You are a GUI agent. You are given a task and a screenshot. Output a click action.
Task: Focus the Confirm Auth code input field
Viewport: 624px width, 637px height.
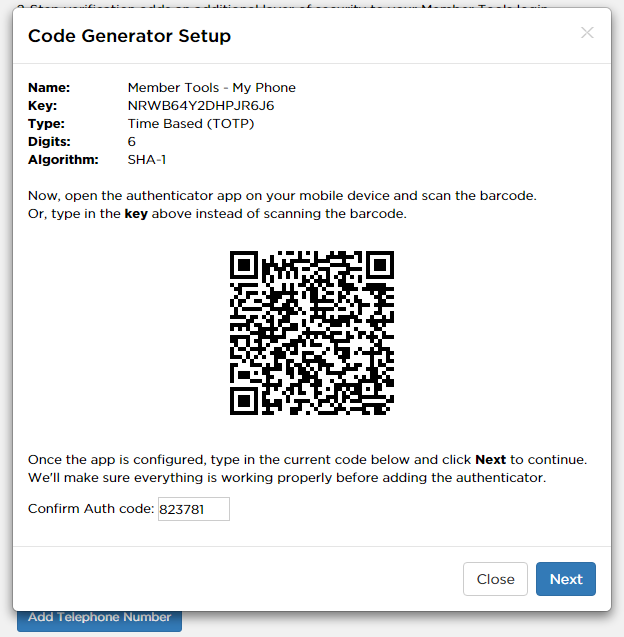point(194,509)
